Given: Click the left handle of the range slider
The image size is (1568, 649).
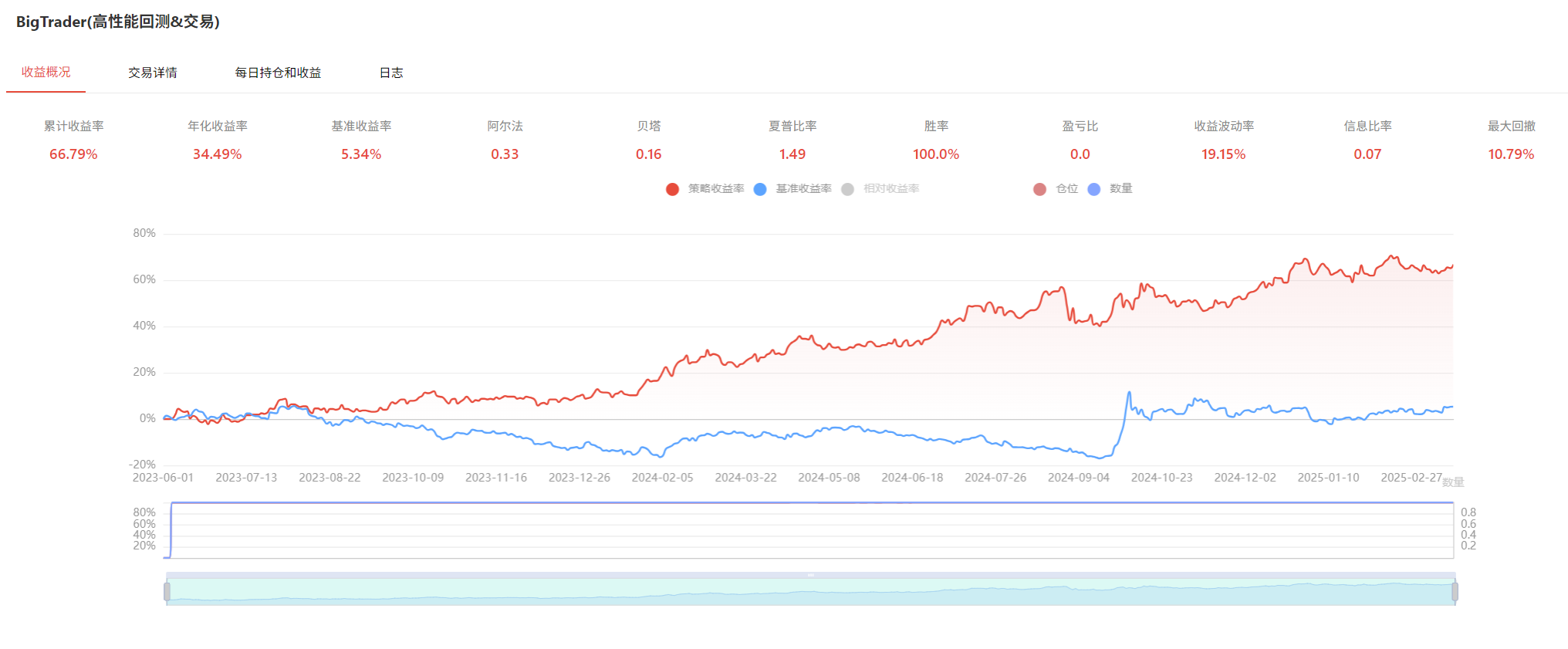Looking at the screenshot, I should (x=167, y=592).
